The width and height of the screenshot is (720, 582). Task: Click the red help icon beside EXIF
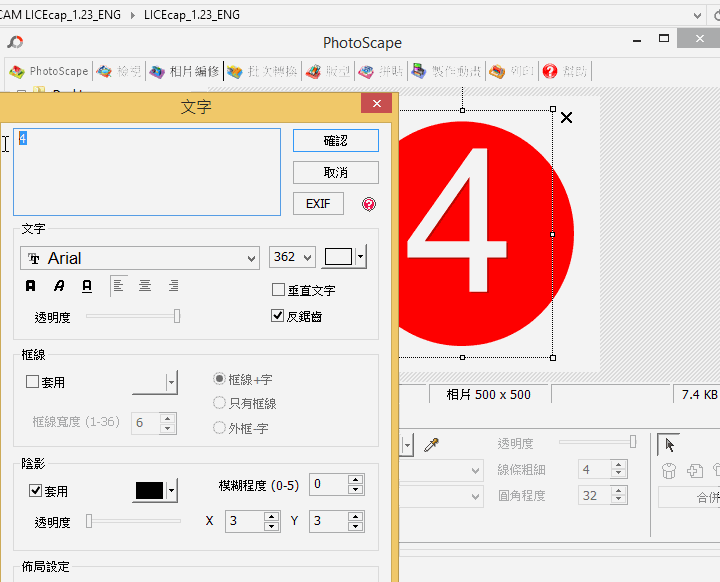369,204
